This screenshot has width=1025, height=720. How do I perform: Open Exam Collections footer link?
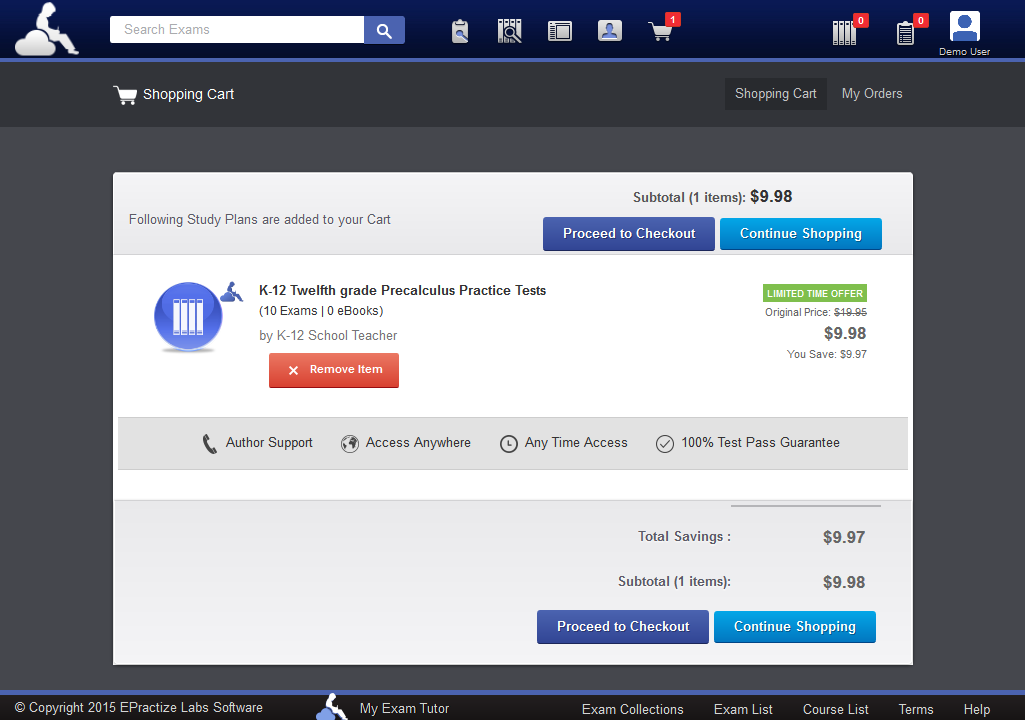pos(632,709)
